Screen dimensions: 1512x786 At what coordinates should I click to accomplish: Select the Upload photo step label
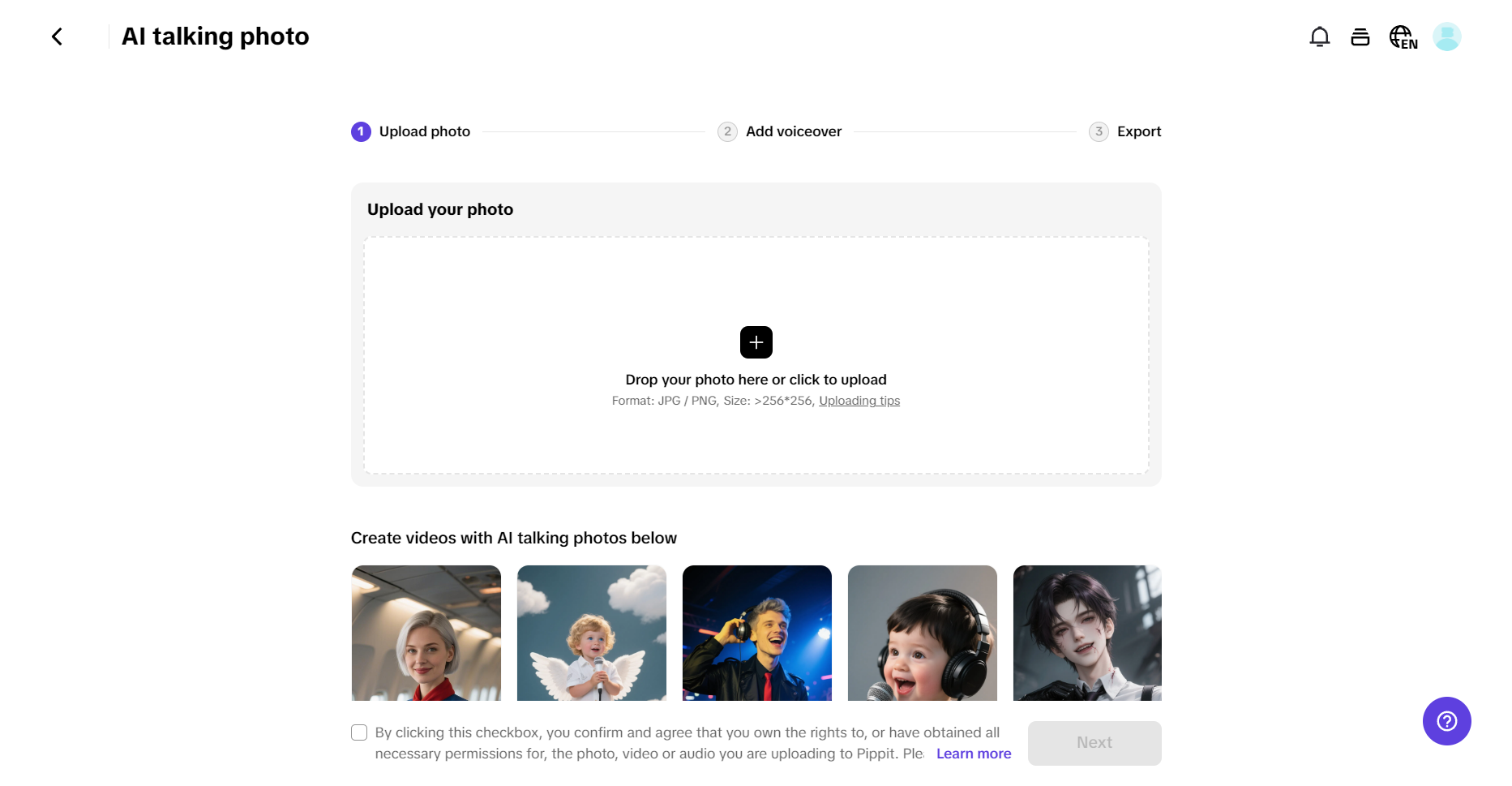point(424,131)
